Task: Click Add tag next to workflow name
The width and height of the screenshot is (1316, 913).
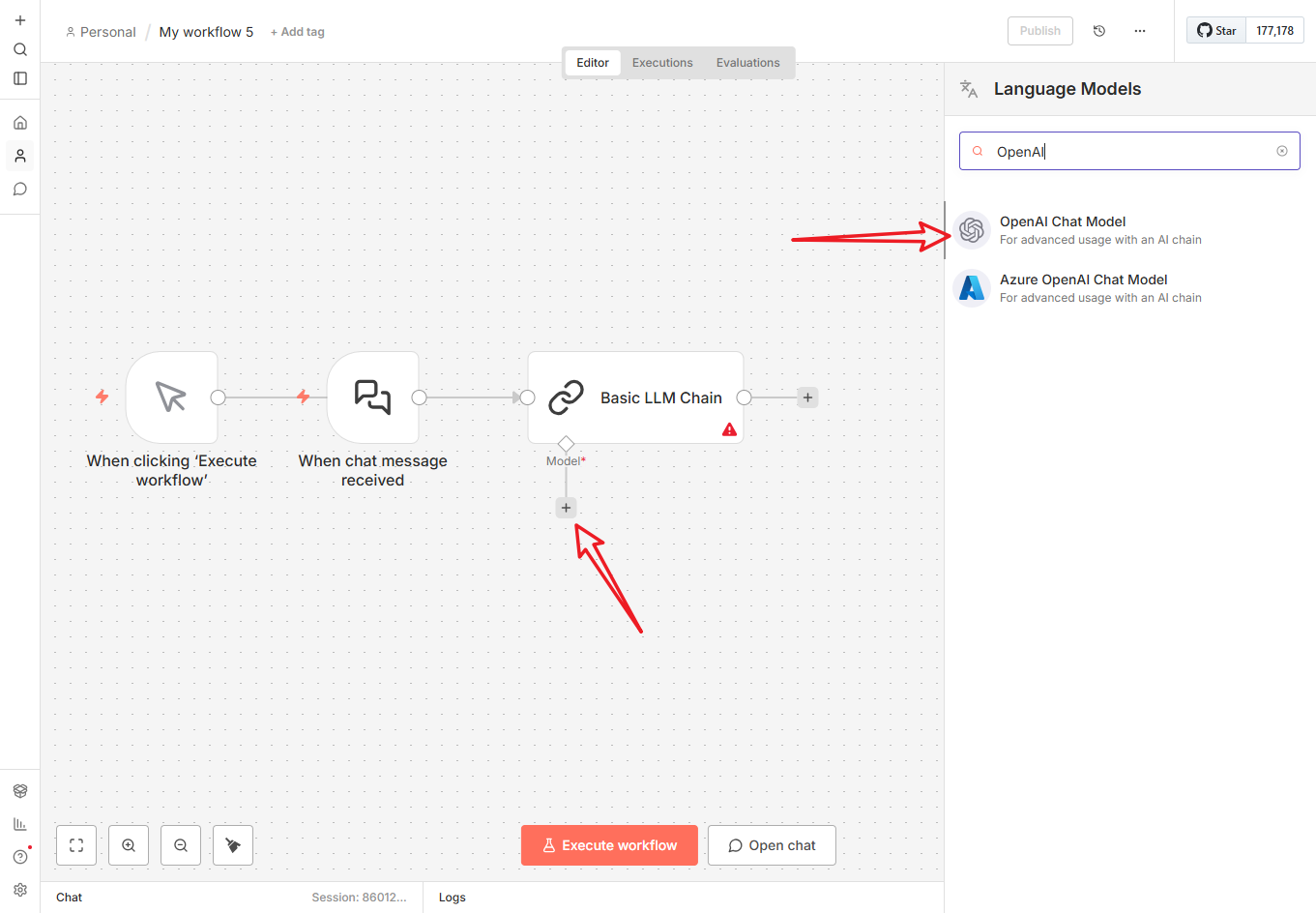Action: [x=298, y=32]
